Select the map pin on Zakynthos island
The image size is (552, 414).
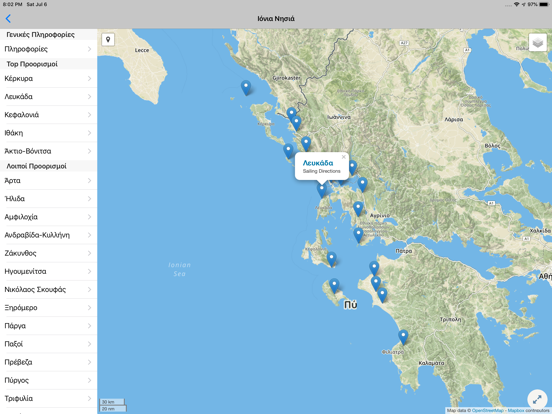pyautogui.click(x=334, y=286)
